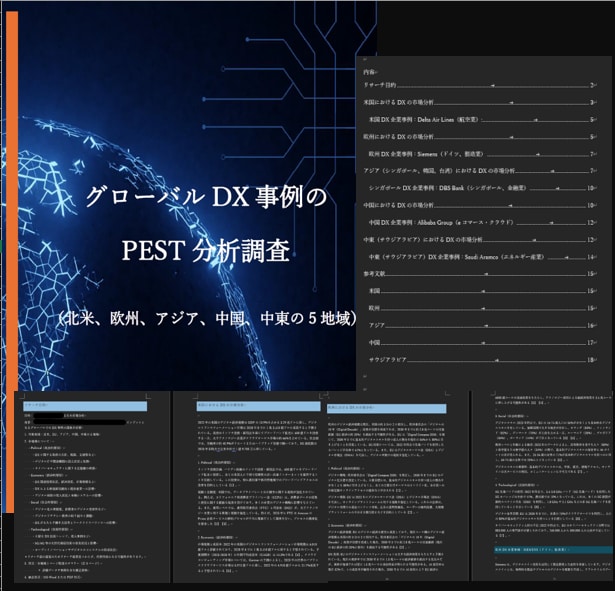Open the 米国におけるDXの市場分析 contents entry
Viewport: 615px width, 591px height.
(479, 102)
